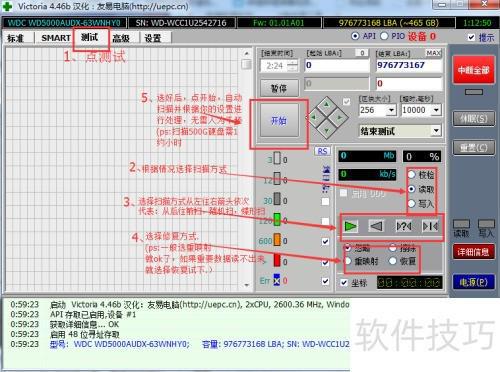The image size is (500, 372).
Task: Select the 读取 (read) radio button
Action: [412, 189]
